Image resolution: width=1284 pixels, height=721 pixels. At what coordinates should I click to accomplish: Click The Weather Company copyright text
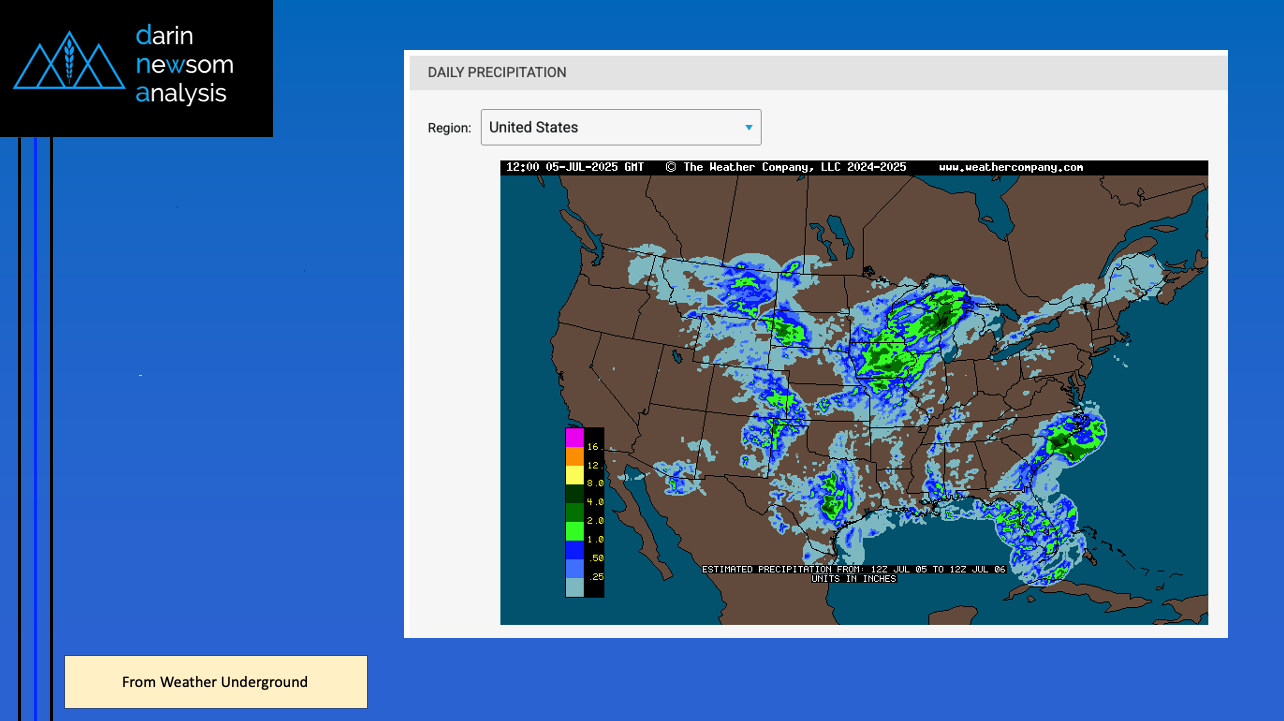[785, 167]
